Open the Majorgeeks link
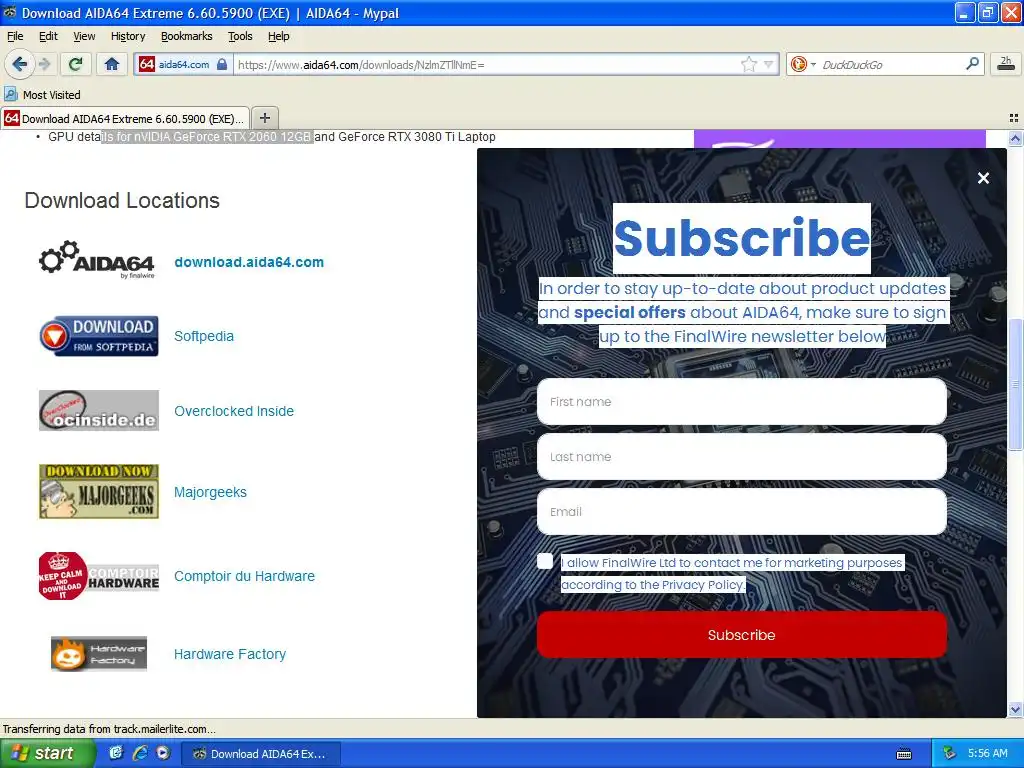Viewport: 1024px width, 768px height. click(210, 492)
